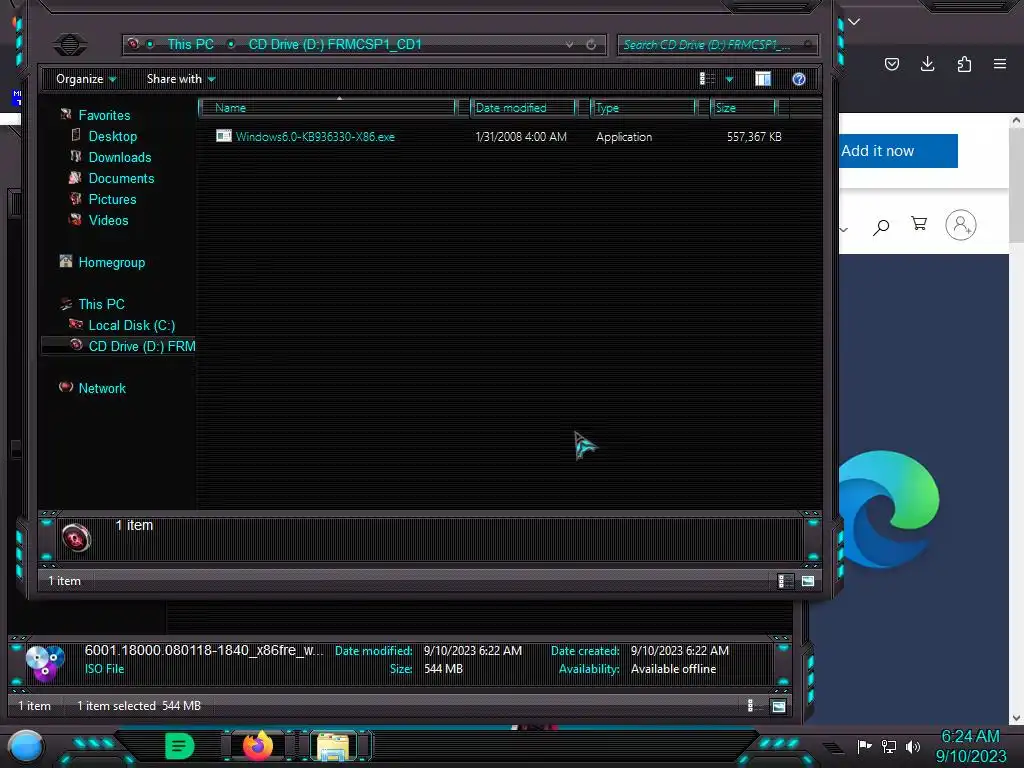This screenshot has width=1024, height=768.
Task: Click the Desktop sidebar icon
Action: point(76,135)
